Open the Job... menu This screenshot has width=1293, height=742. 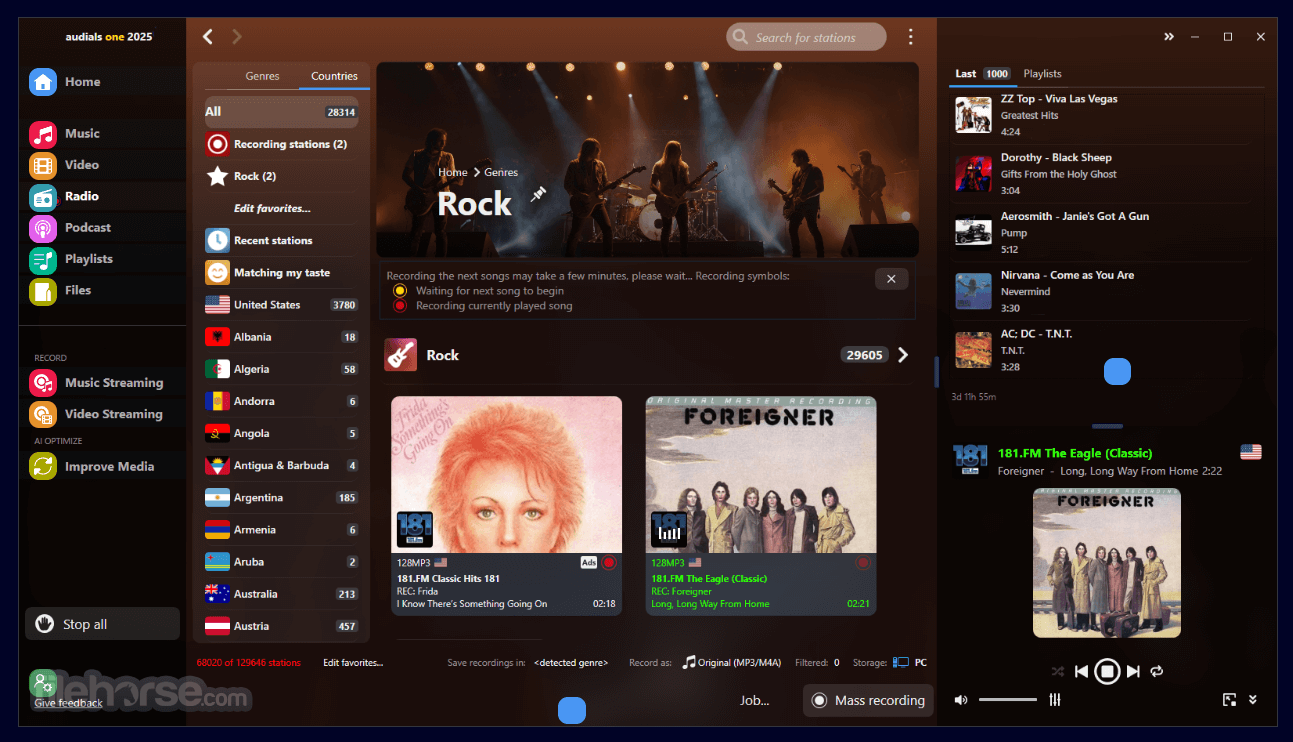tap(755, 700)
